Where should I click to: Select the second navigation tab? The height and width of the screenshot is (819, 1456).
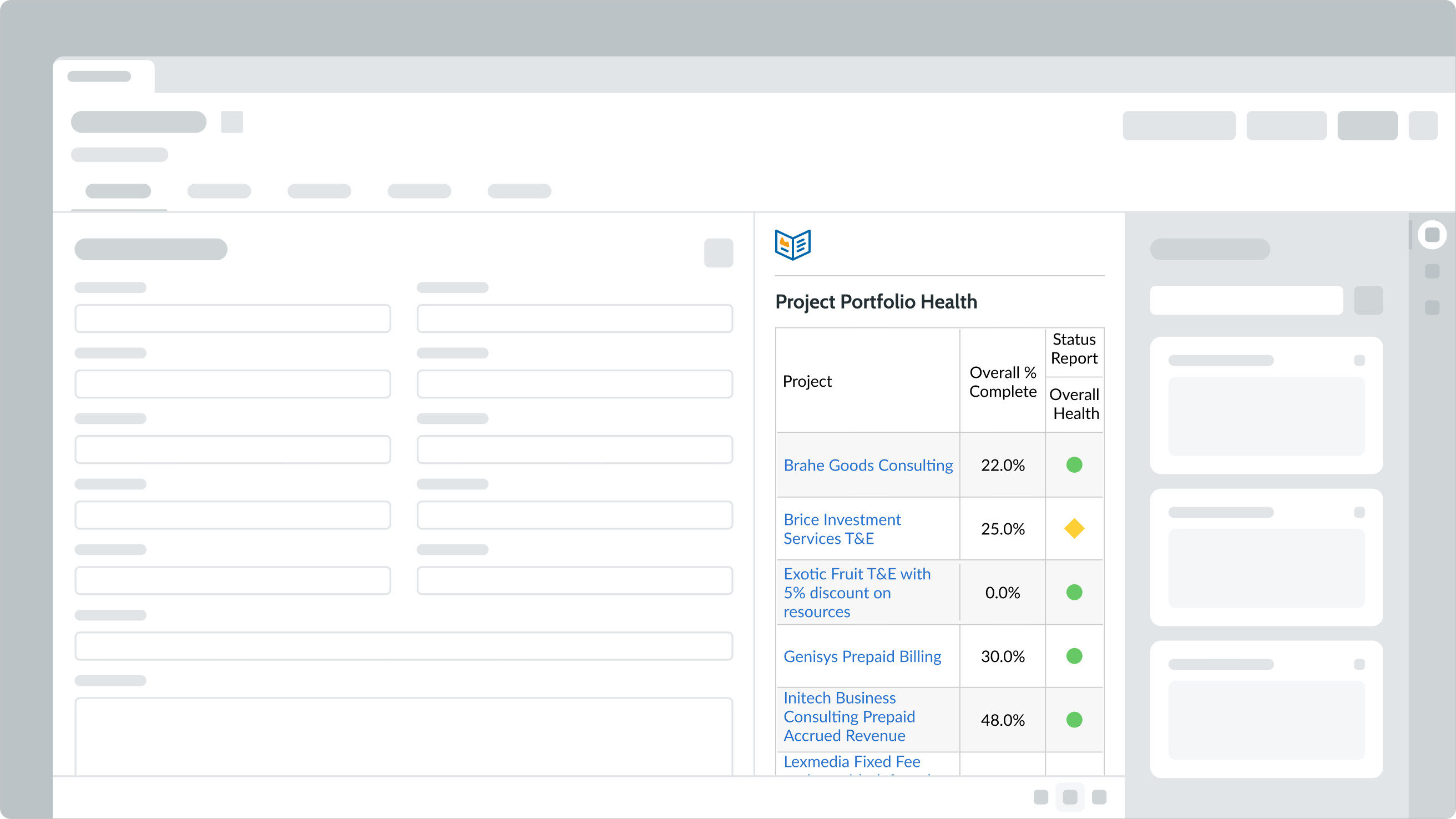[219, 191]
